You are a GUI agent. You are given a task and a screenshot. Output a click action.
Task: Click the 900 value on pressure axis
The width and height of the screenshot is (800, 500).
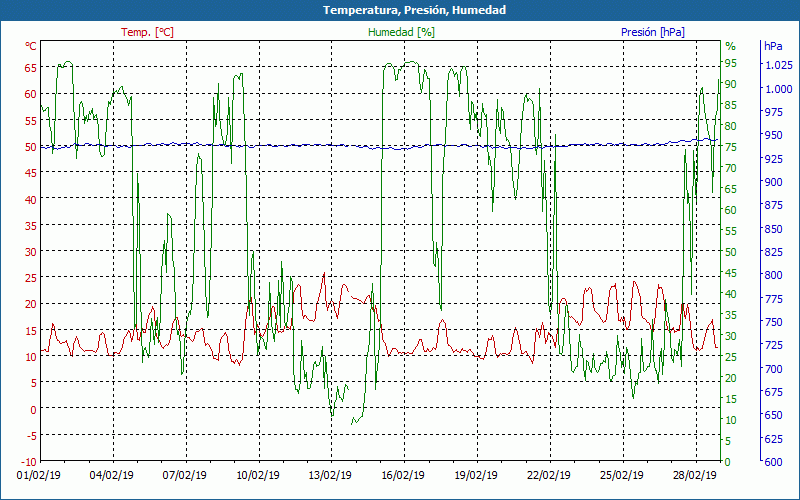773,182
